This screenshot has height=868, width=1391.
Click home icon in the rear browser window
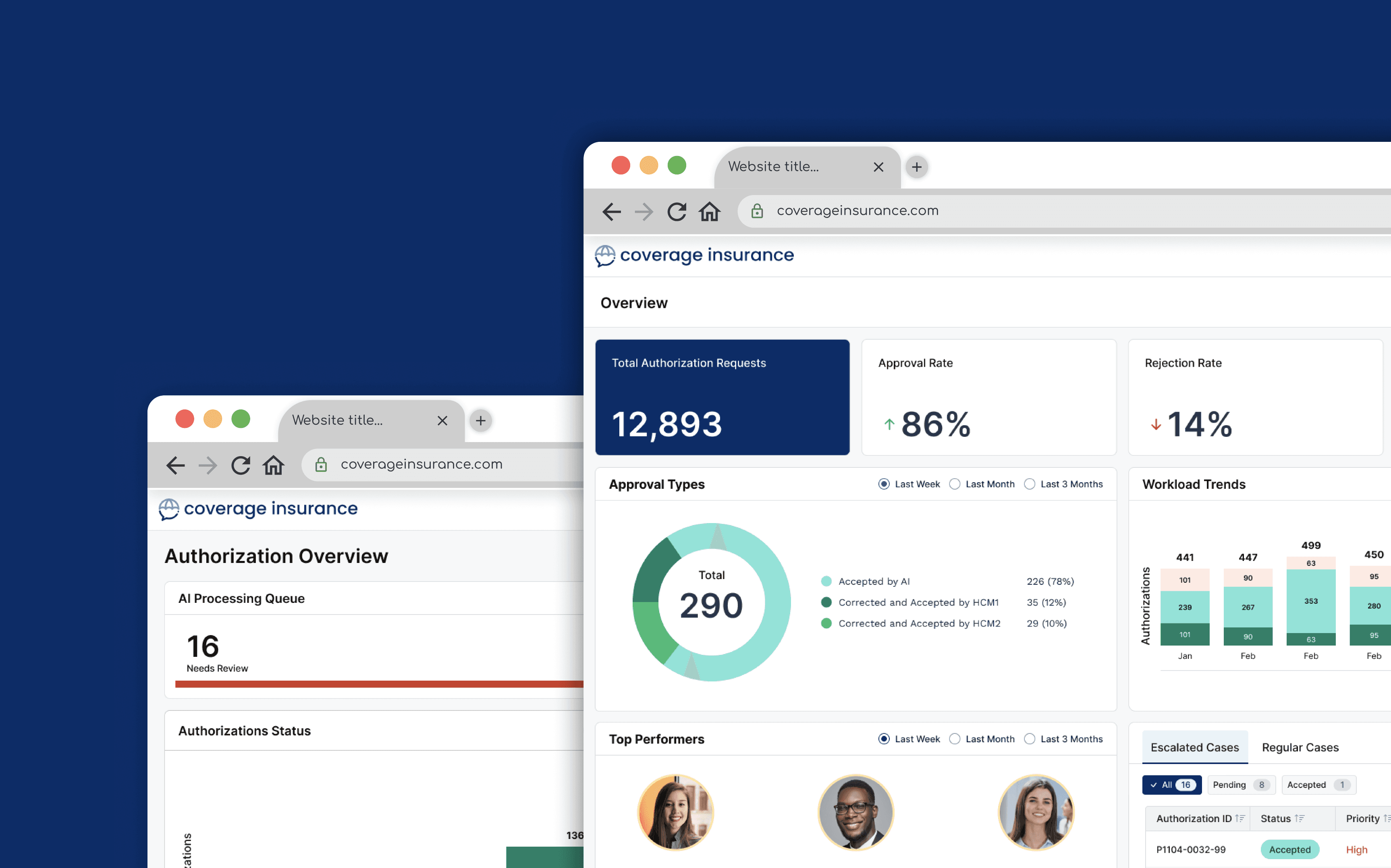273,465
